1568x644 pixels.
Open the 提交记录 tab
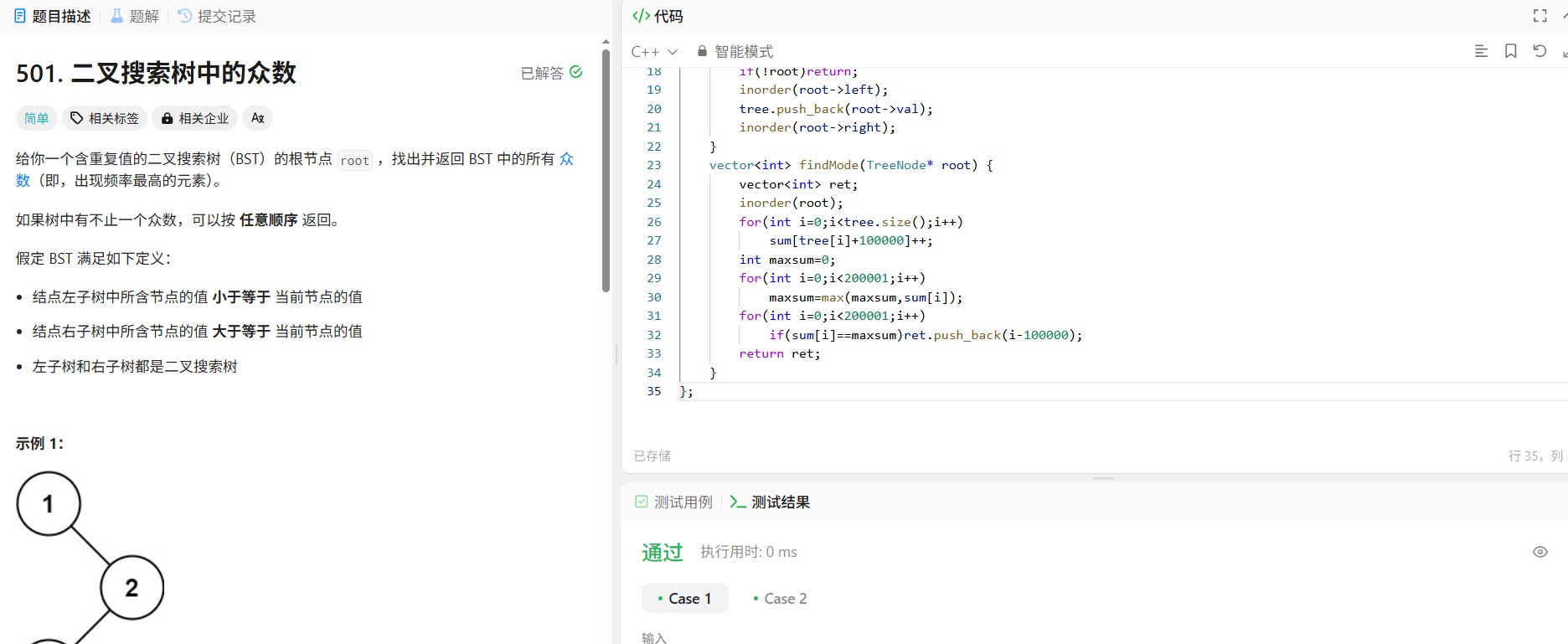[217, 16]
